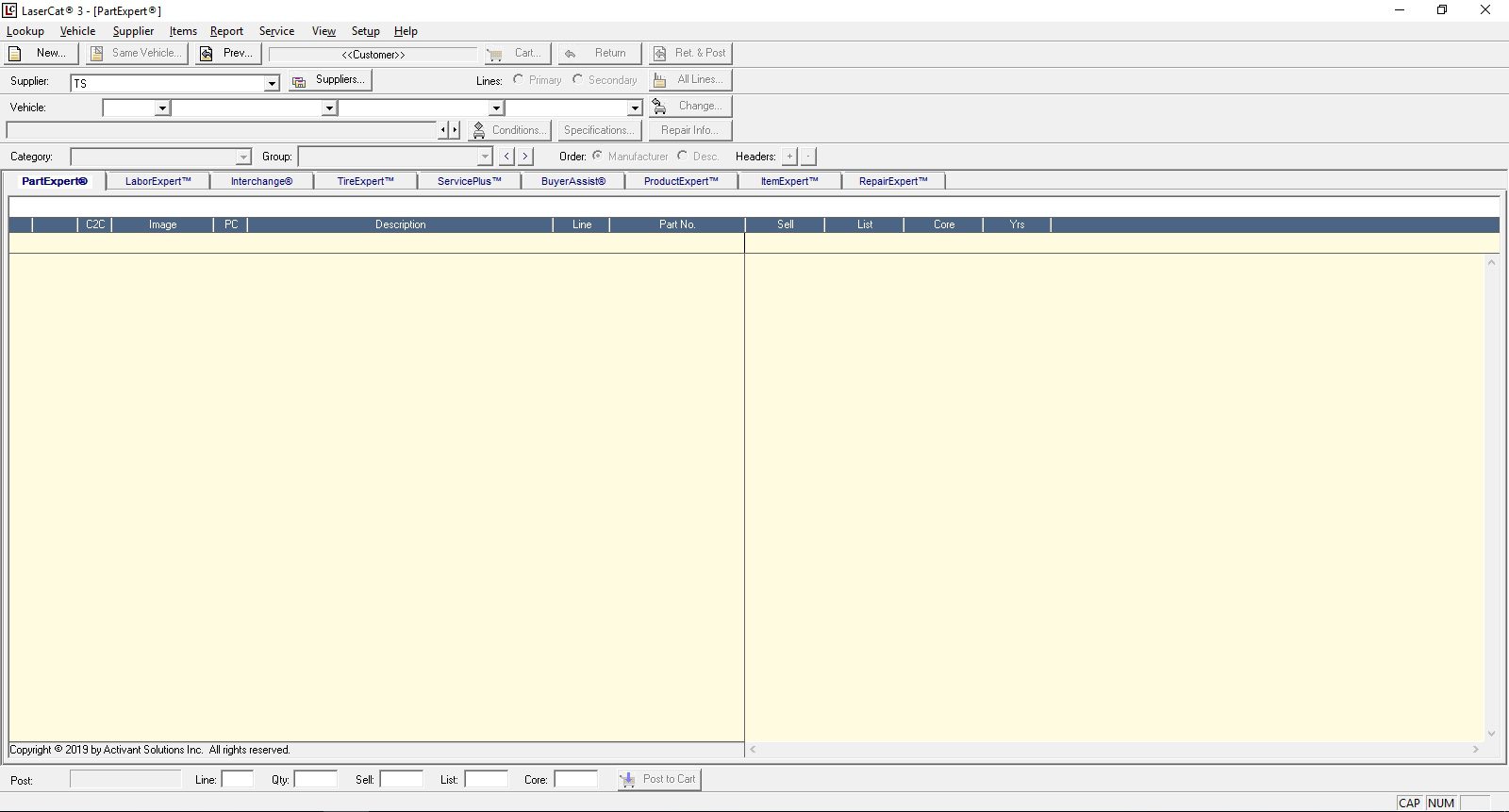Image resolution: width=1509 pixels, height=812 pixels.
Task: Click the Customer name field
Action: (373, 55)
